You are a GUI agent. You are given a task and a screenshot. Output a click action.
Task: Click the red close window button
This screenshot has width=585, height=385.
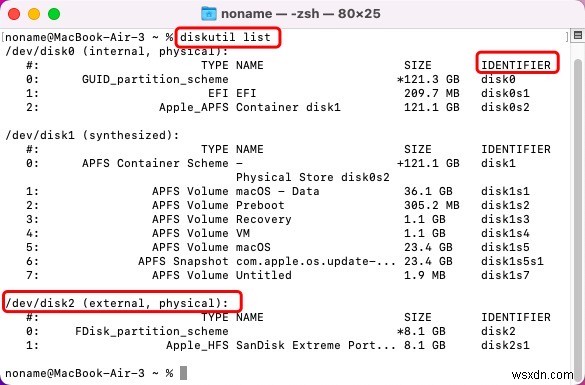[x=14, y=14]
